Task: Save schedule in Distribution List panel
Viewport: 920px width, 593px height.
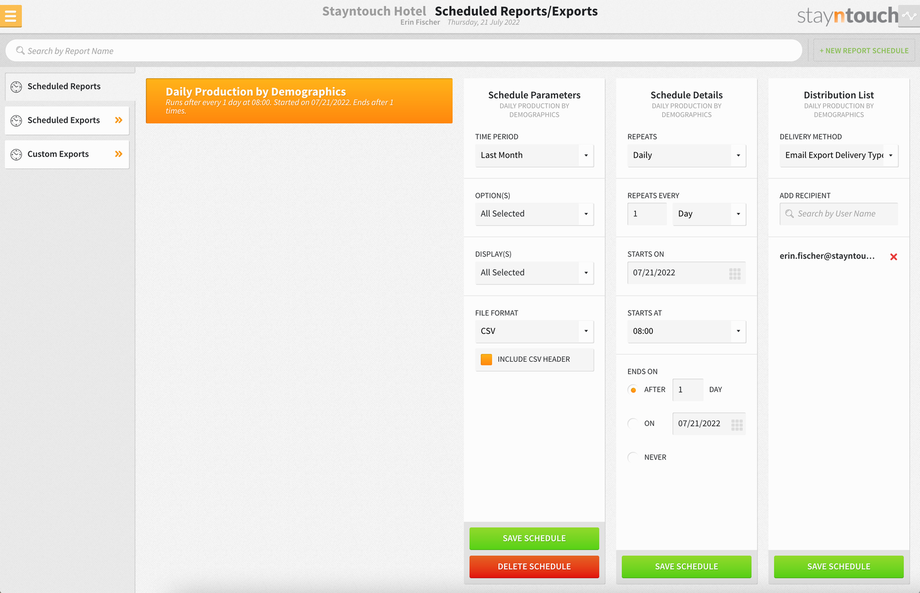Action: click(838, 567)
